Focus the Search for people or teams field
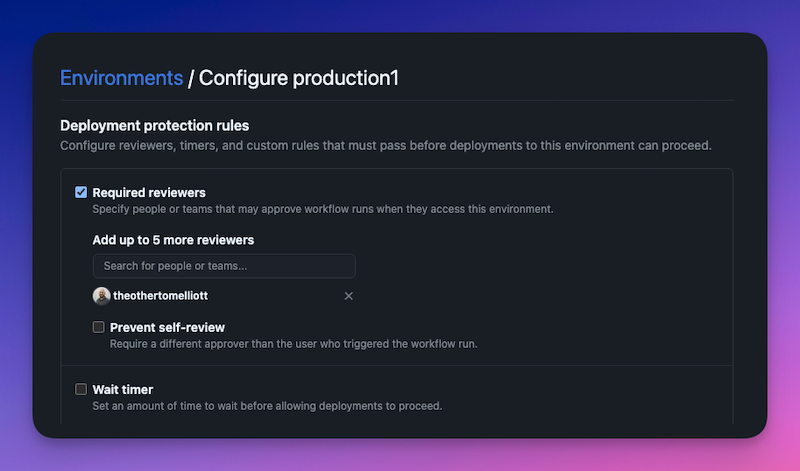This screenshot has width=800, height=471. (x=223, y=266)
